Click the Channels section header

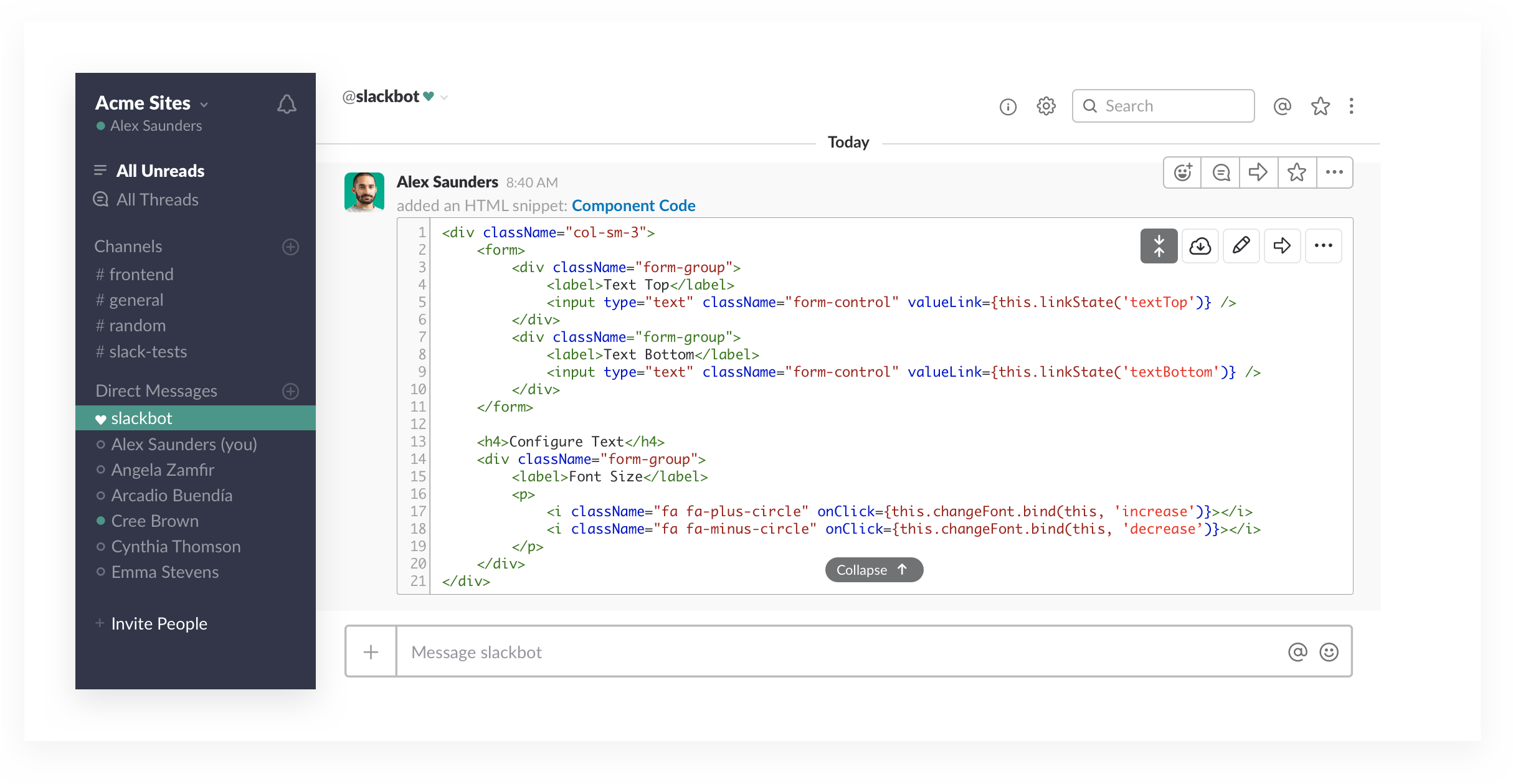point(128,247)
